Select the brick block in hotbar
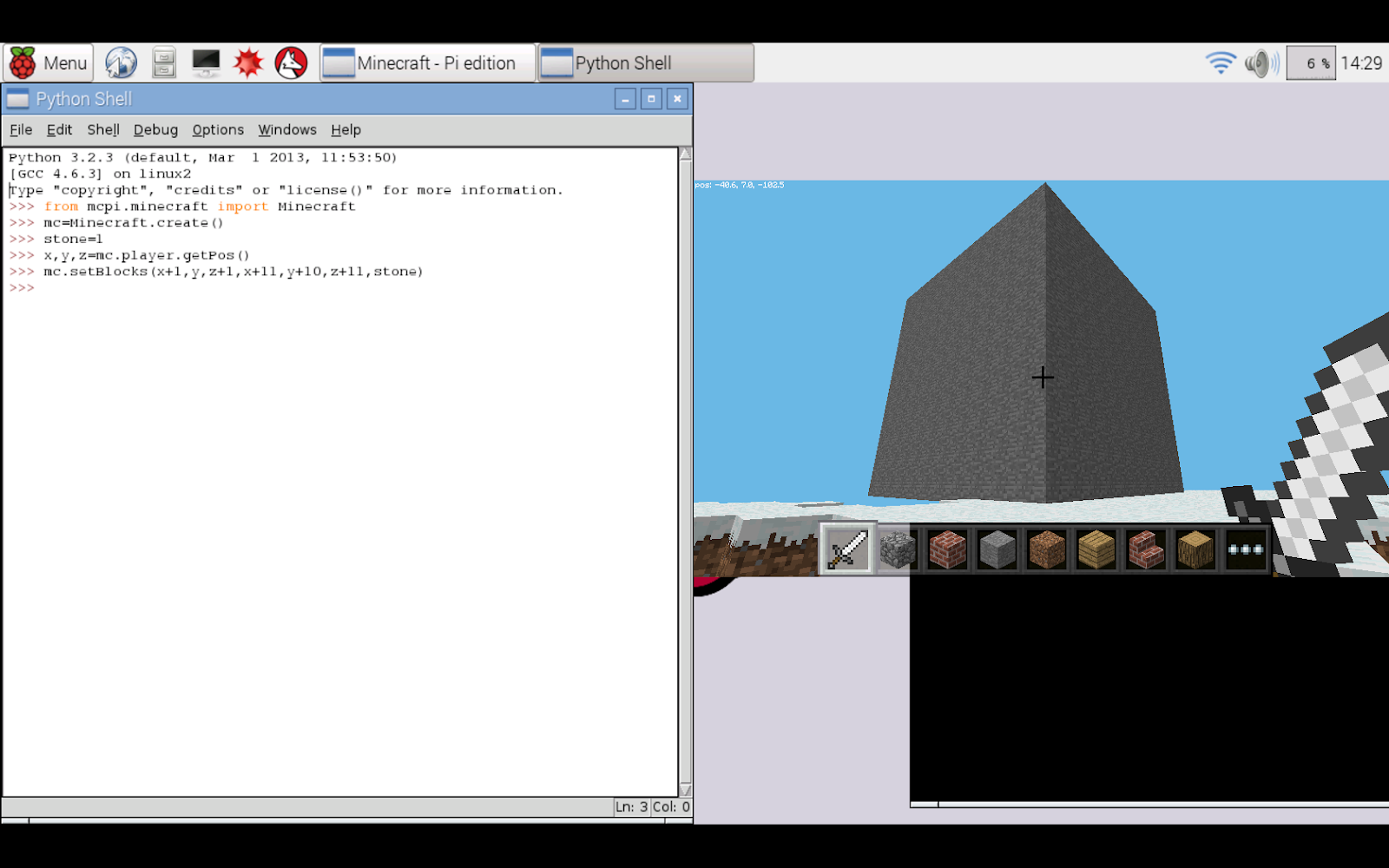Image resolution: width=1389 pixels, height=868 pixels. point(947,549)
